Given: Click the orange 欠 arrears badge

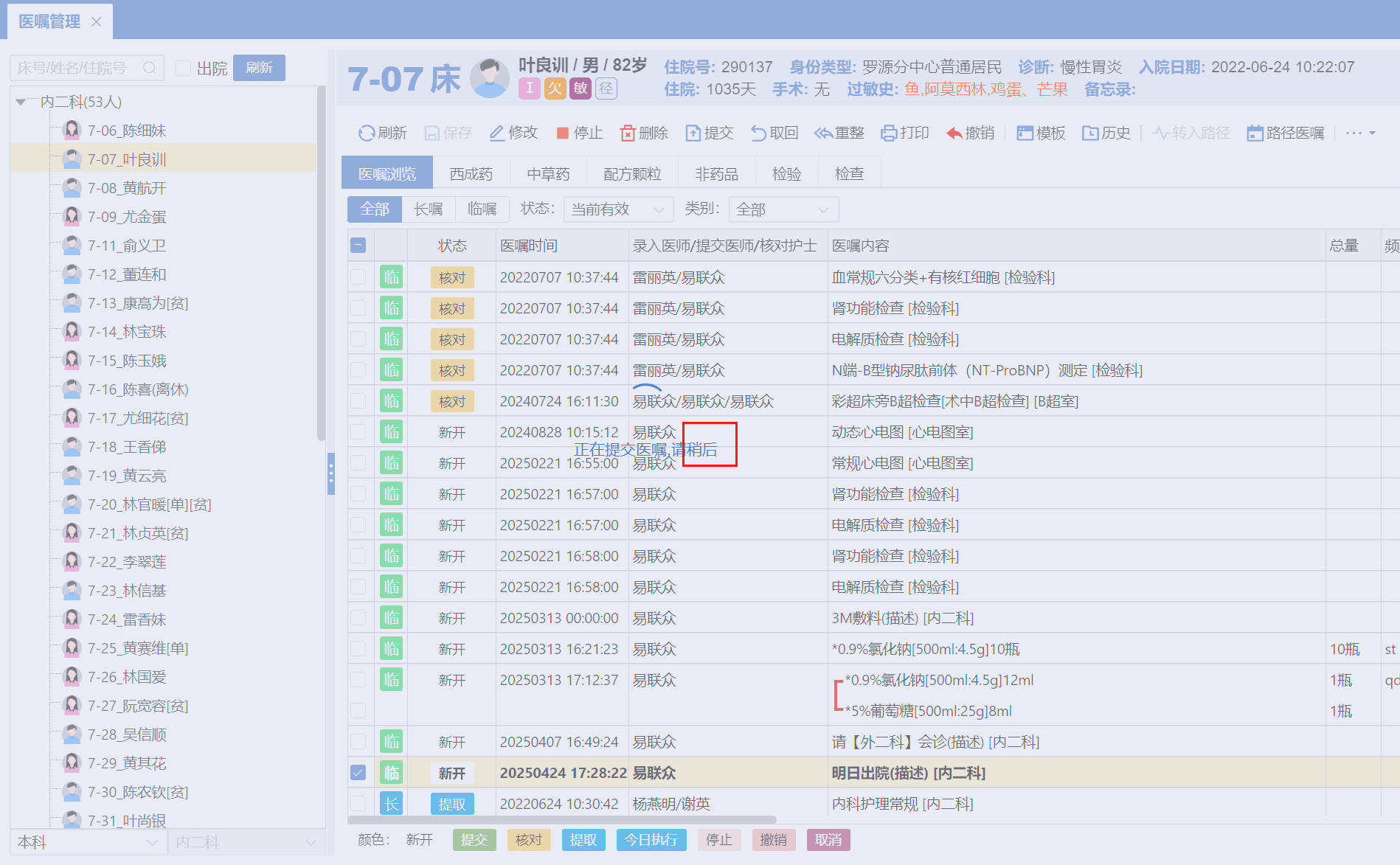Looking at the screenshot, I should point(555,88).
